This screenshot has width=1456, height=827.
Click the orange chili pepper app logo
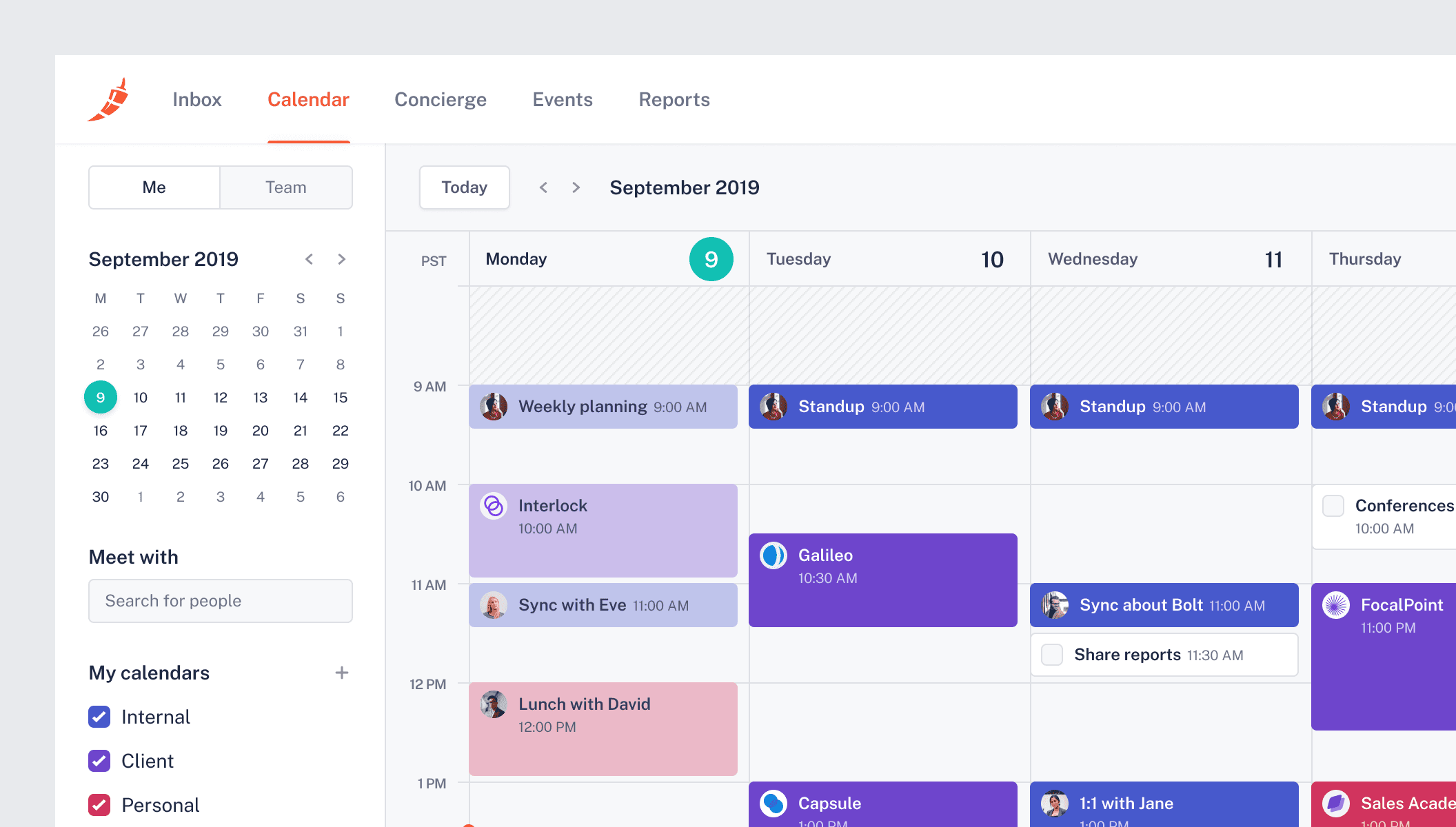110,100
